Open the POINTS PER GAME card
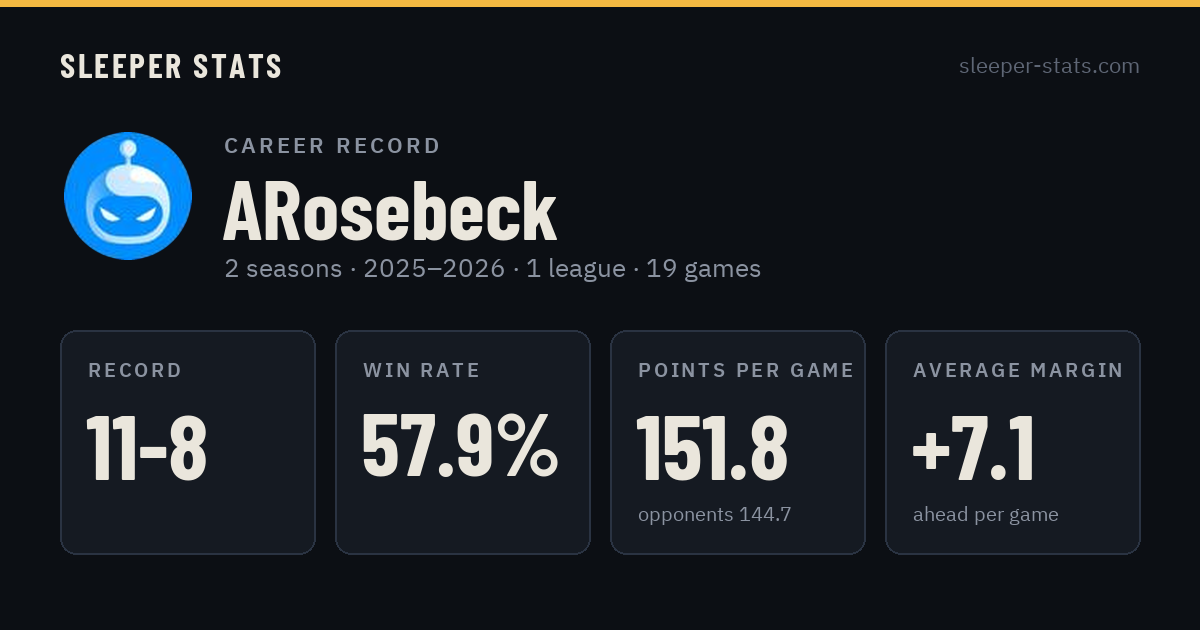The height and width of the screenshot is (630, 1200). click(738, 442)
